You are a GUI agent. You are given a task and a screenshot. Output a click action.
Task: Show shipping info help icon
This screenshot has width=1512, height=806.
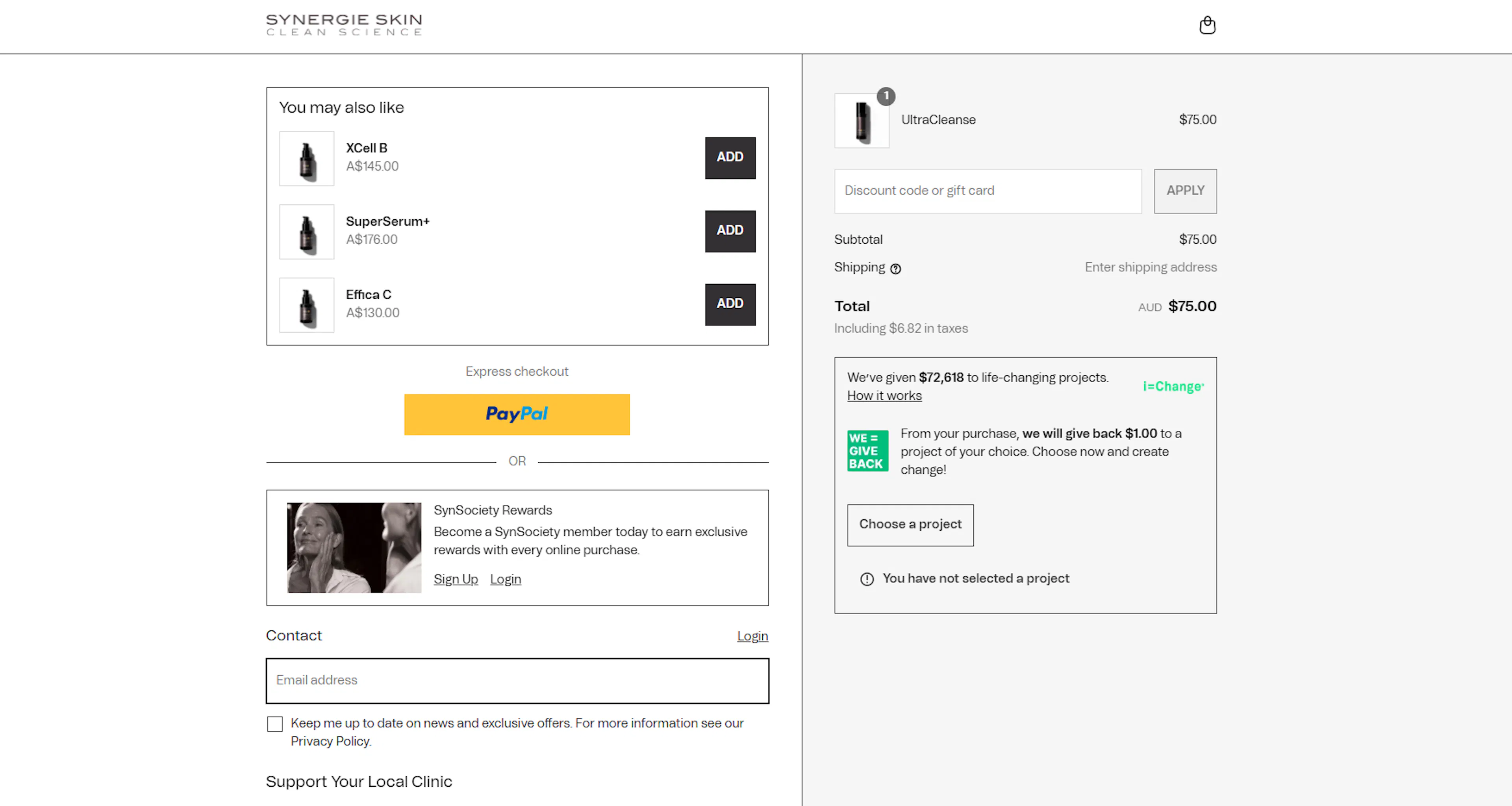(895, 269)
